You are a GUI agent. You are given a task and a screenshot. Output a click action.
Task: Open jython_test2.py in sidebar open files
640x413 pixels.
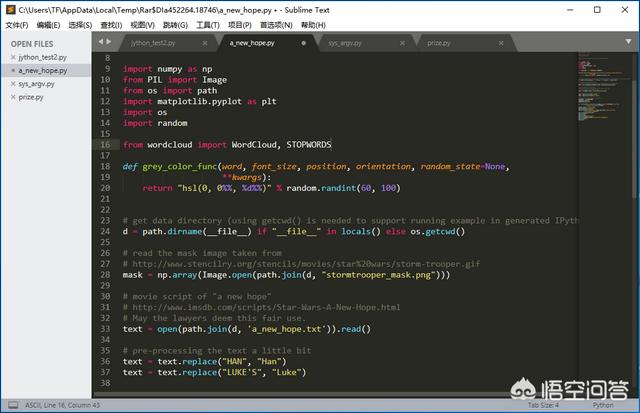click(42, 57)
